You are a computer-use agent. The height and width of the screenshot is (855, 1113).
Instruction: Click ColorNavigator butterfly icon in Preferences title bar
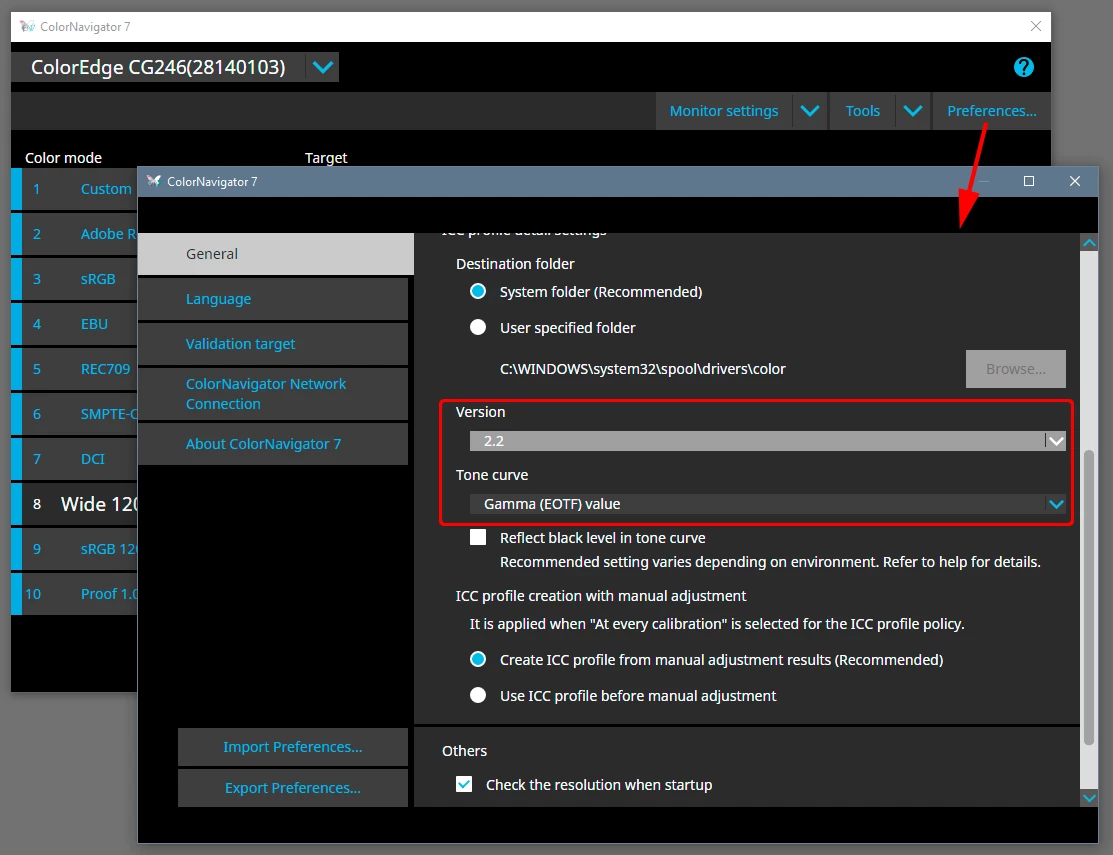(153, 181)
